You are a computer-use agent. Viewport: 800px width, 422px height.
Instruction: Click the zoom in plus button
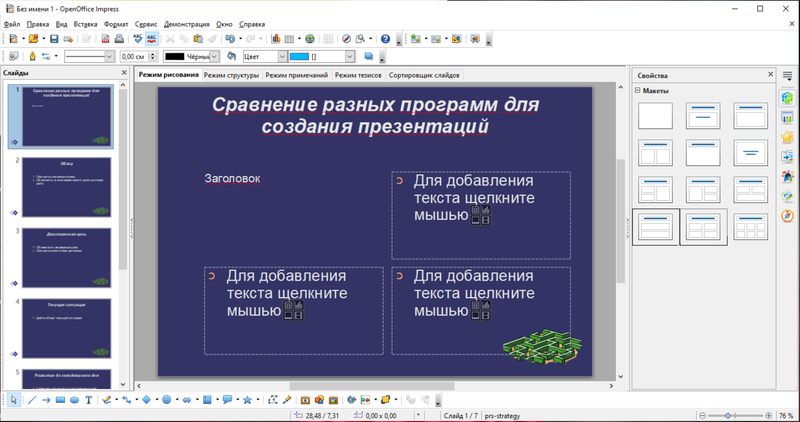(769, 415)
